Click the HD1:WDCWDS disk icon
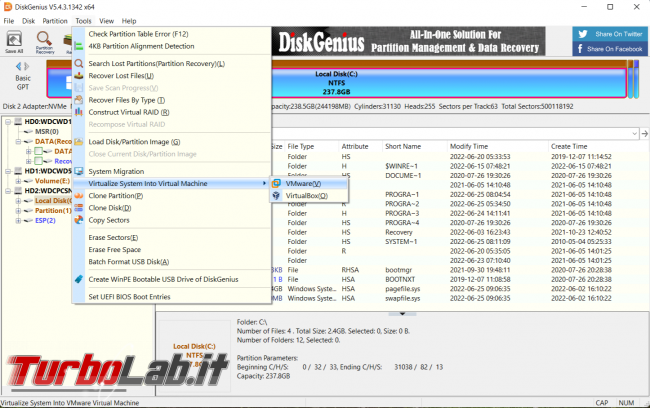The image size is (650, 408). (18, 171)
